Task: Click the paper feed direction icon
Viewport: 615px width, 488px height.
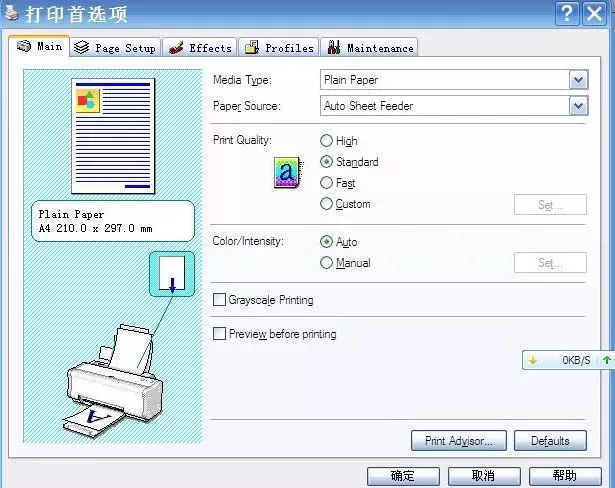Action: 172,274
